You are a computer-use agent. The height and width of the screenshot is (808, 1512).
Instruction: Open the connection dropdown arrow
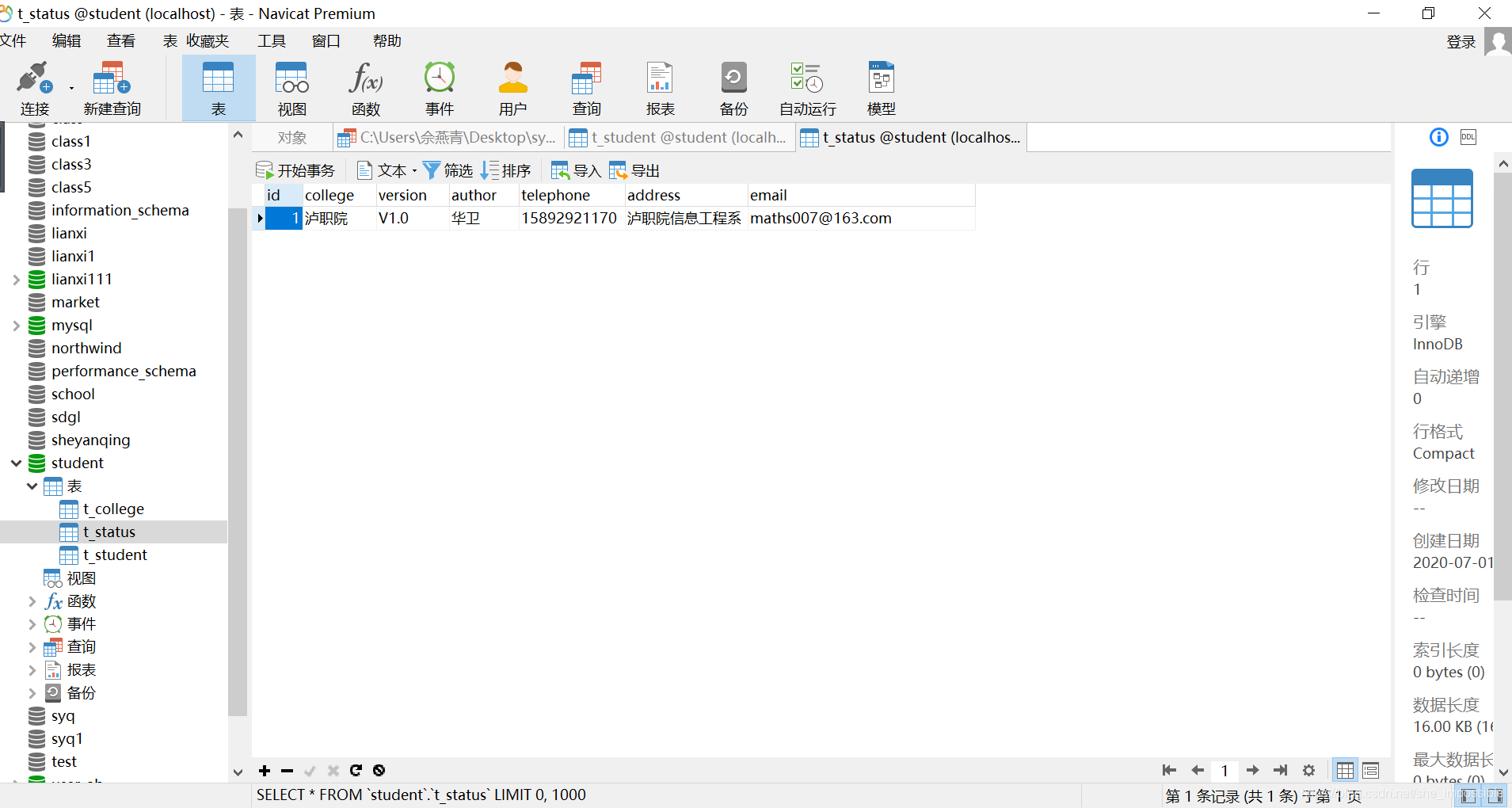click(x=71, y=88)
